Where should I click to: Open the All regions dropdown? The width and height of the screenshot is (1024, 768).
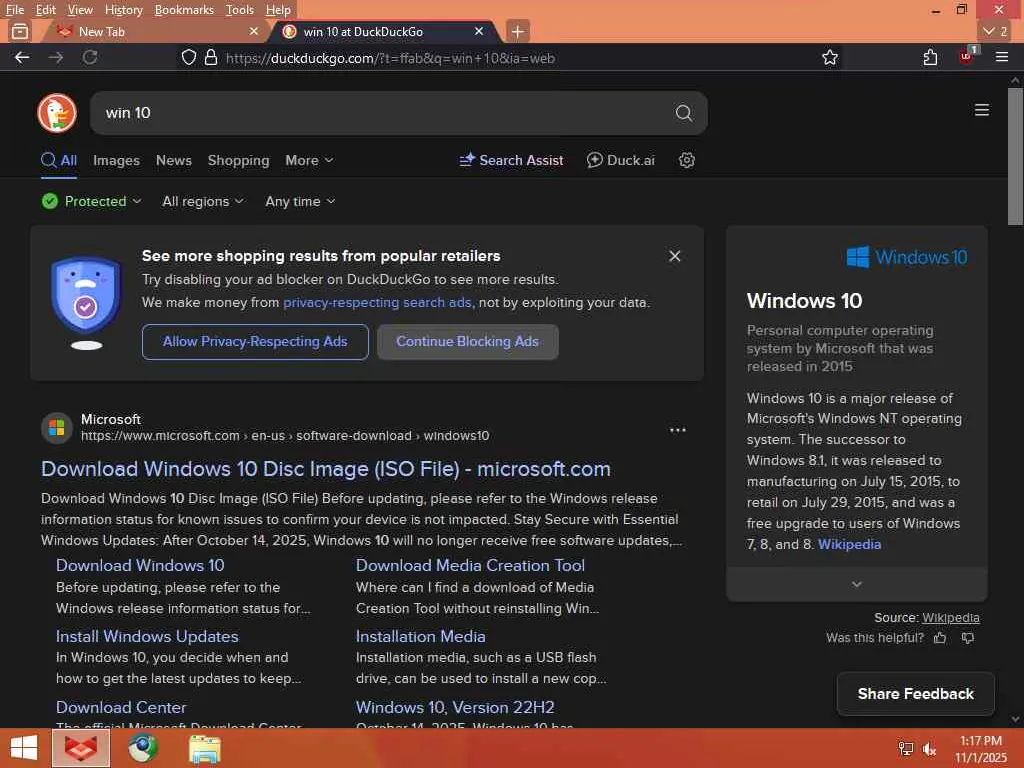[202, 201]
